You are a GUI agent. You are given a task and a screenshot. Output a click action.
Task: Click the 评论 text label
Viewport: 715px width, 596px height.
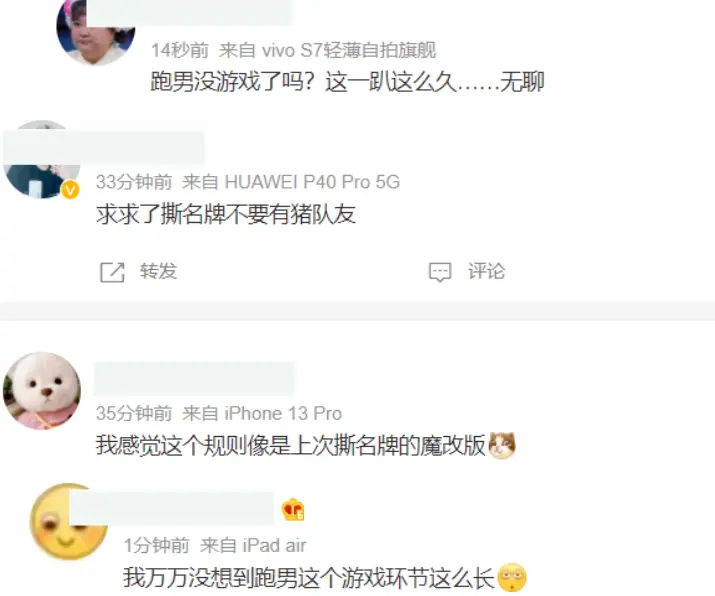pyautogui.click(x=487, y=271)
